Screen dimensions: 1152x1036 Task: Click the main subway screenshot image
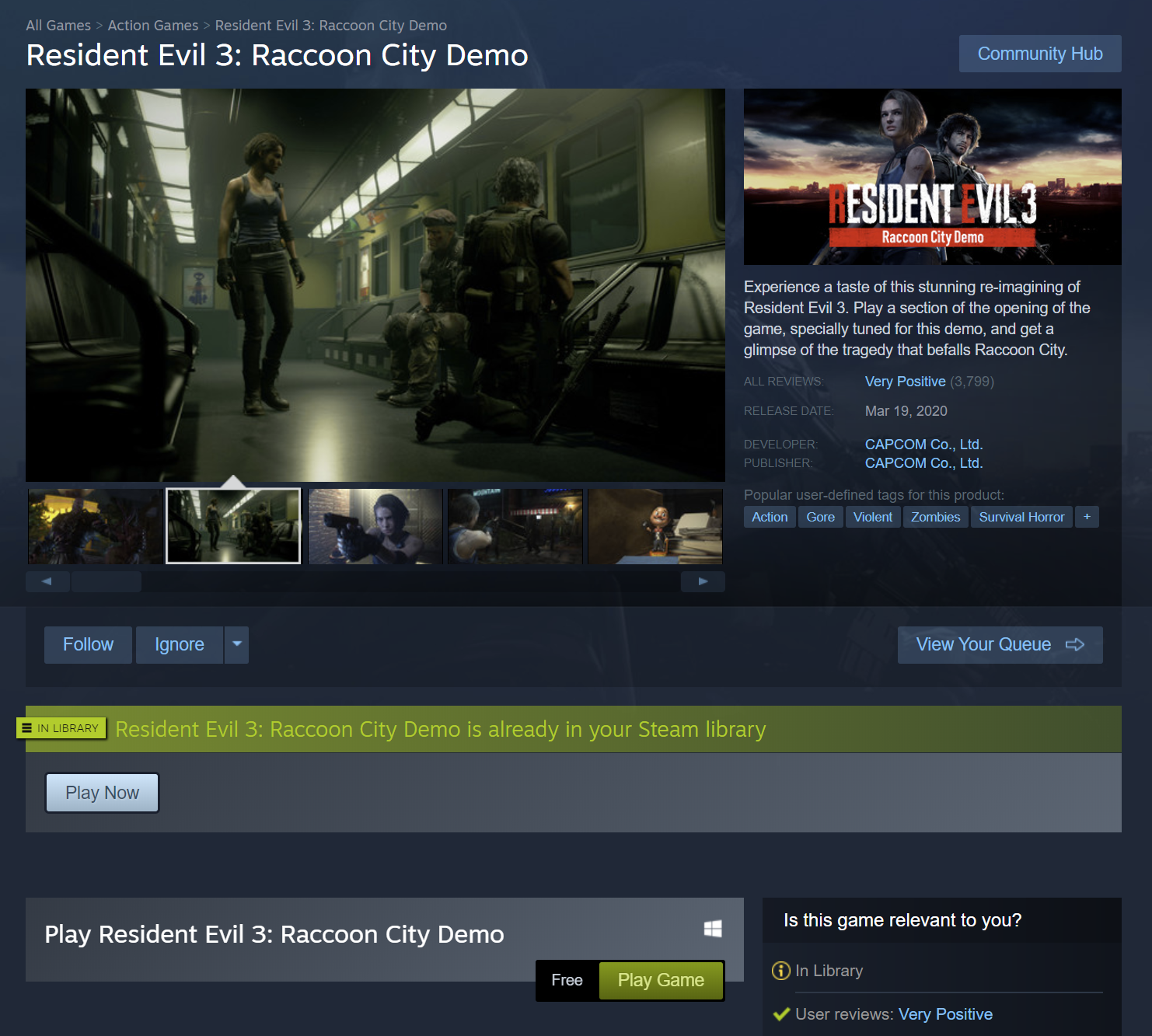(x=375, y=285)
